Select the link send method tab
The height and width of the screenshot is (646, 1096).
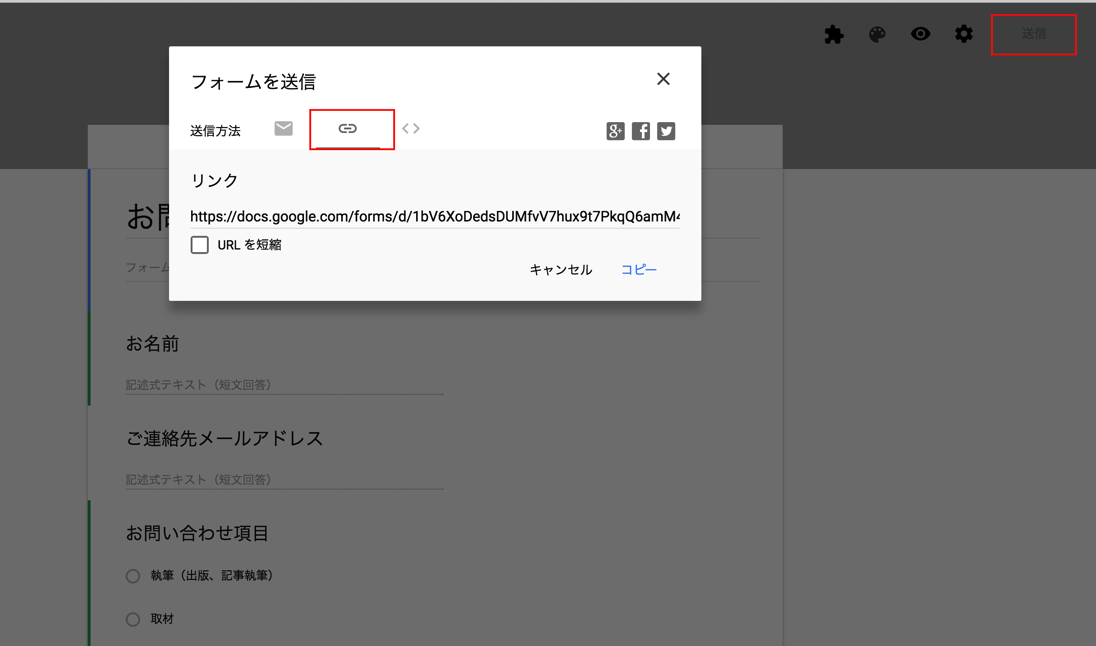pyautogui.click(x=347, y=129)
